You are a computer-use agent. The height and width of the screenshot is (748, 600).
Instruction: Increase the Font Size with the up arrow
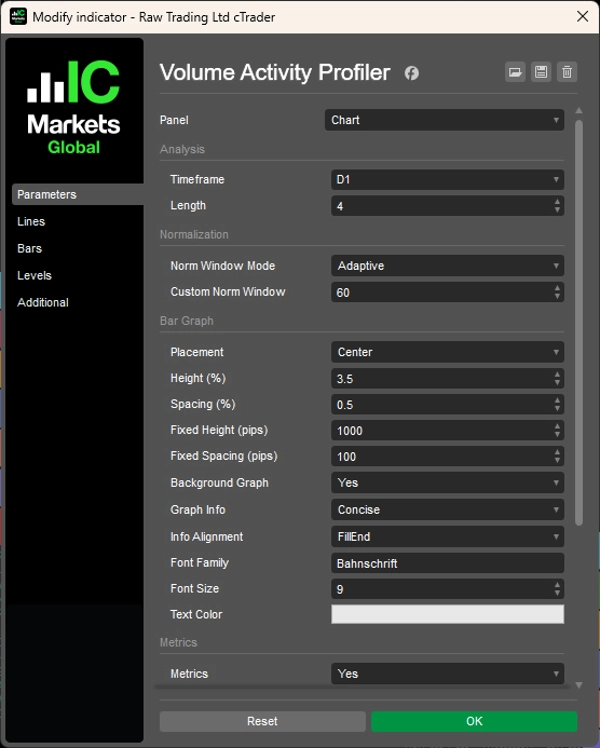557,585
